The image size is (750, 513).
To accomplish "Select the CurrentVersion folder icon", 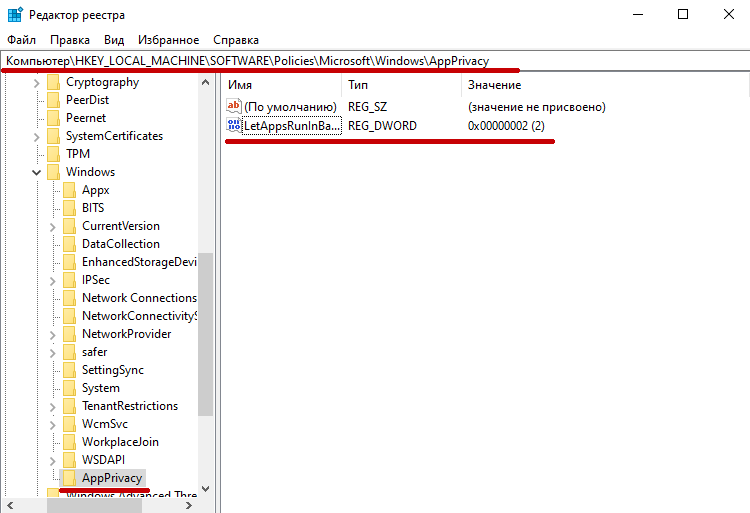I will pyautogui.click(x=69, y=226).
